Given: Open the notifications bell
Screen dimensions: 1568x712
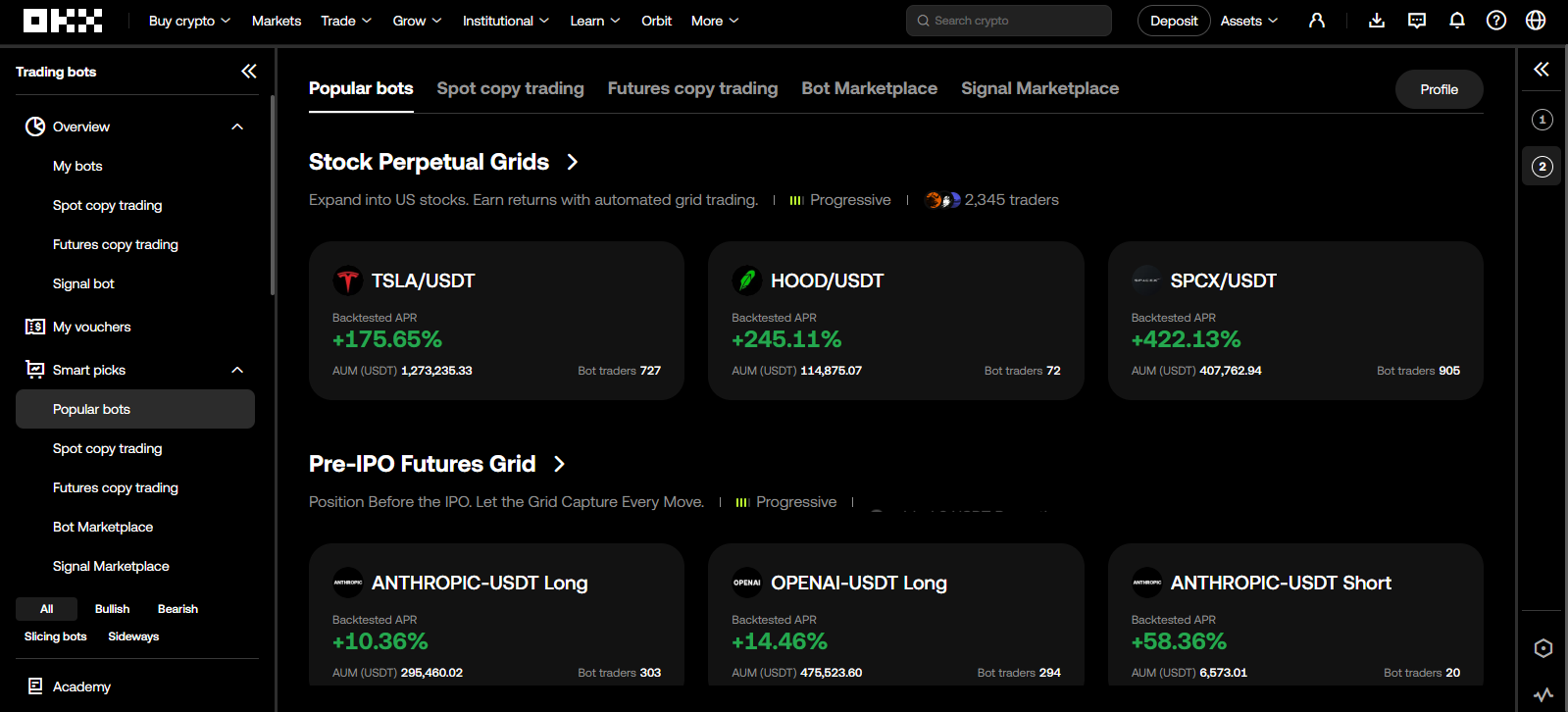Looking at the screenshot, I should tap(1457, 21).
